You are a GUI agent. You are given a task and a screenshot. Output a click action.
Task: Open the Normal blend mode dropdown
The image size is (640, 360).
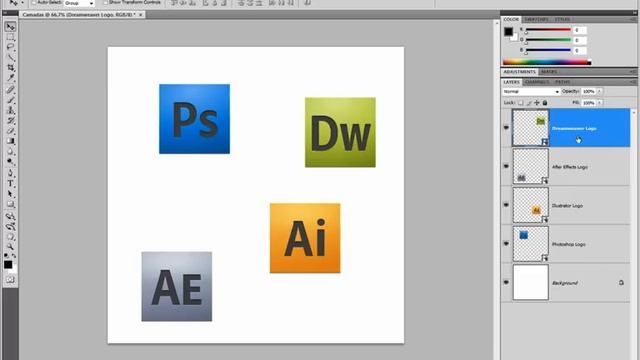click(x=531, y=92)
